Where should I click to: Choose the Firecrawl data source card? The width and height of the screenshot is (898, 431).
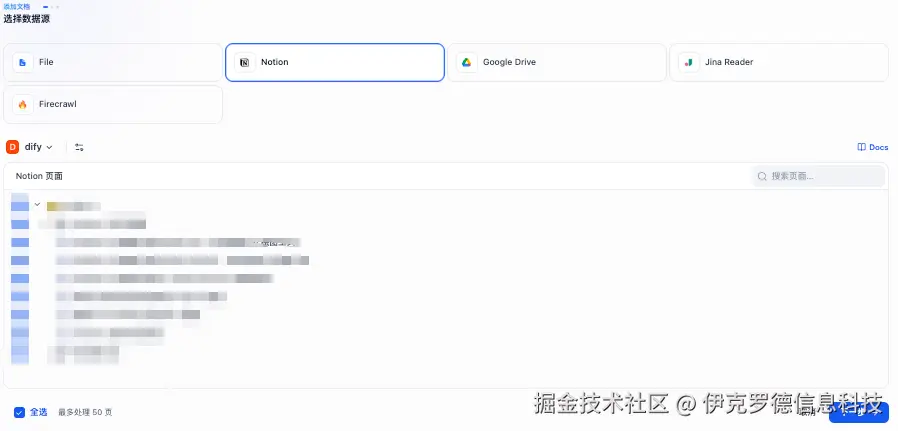click(113, 105)
